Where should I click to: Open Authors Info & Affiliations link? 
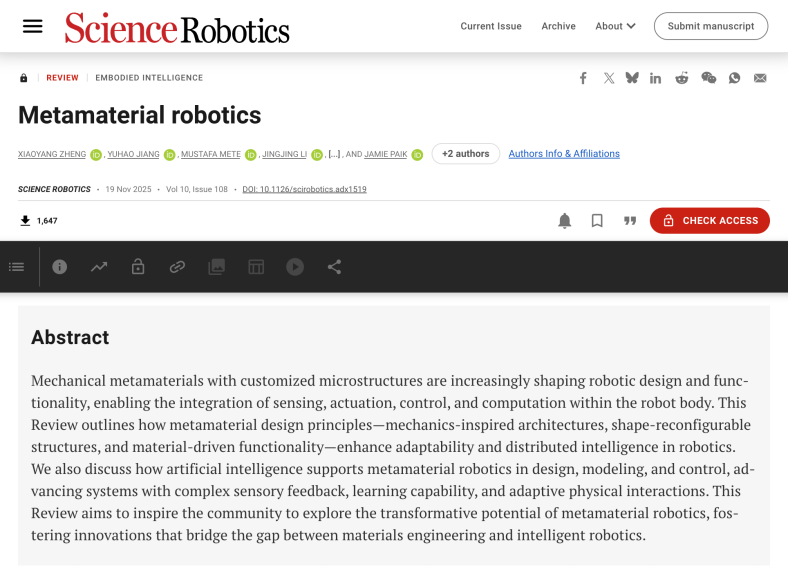(x=564, y=154)
